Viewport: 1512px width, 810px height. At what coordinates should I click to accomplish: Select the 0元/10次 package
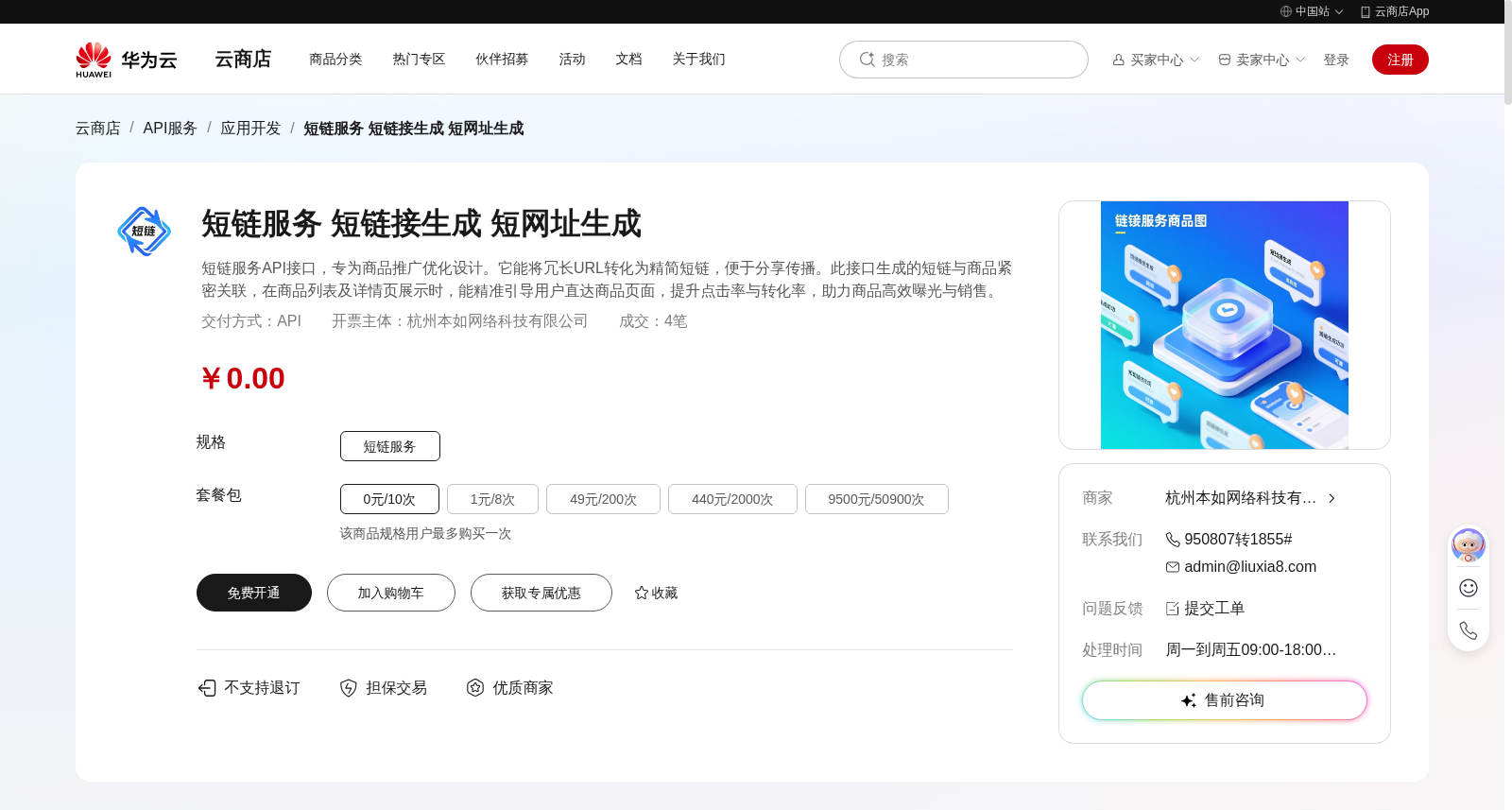(389, 499)
